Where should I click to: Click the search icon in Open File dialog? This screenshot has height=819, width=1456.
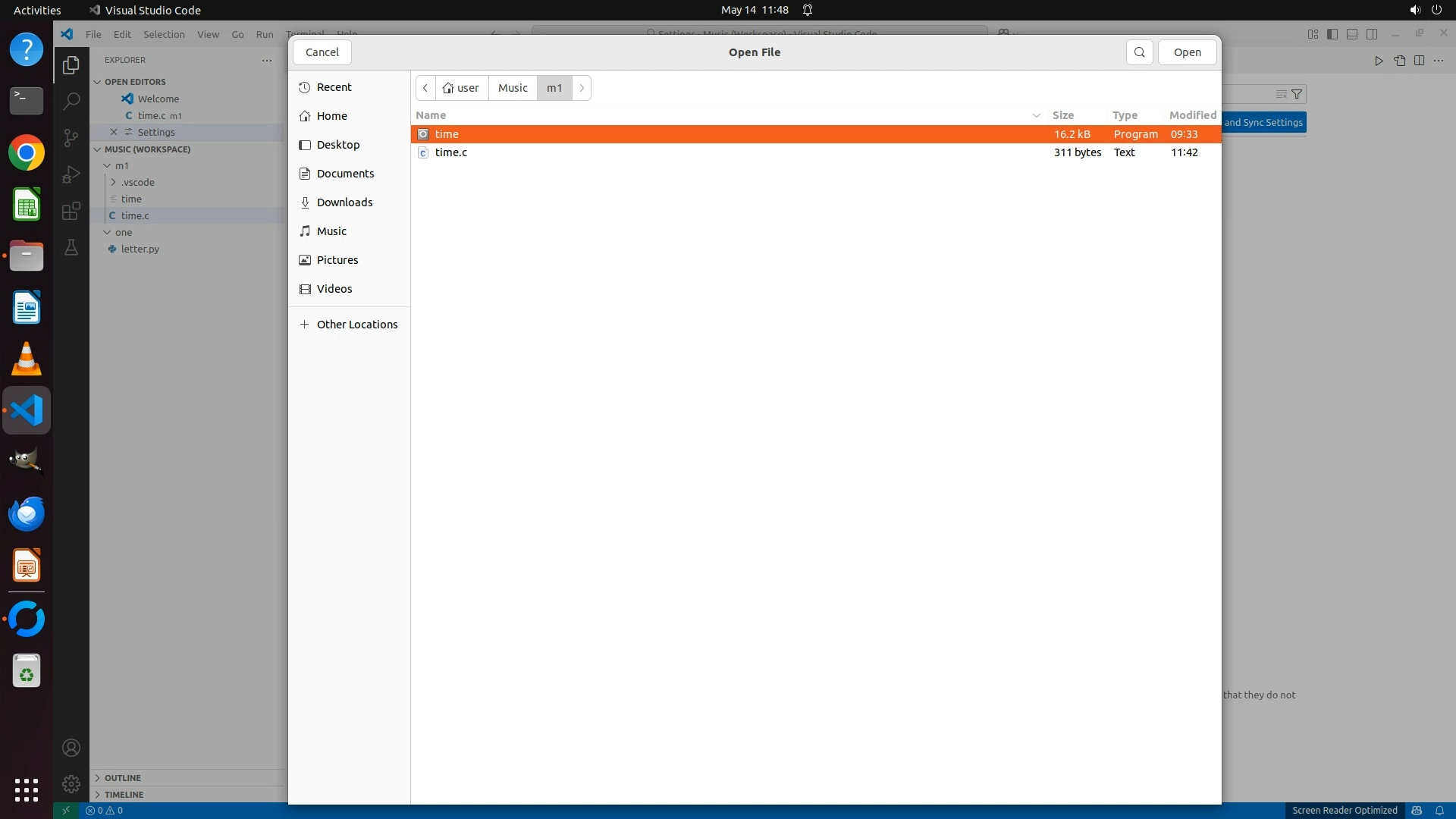tap(1139, 52)
